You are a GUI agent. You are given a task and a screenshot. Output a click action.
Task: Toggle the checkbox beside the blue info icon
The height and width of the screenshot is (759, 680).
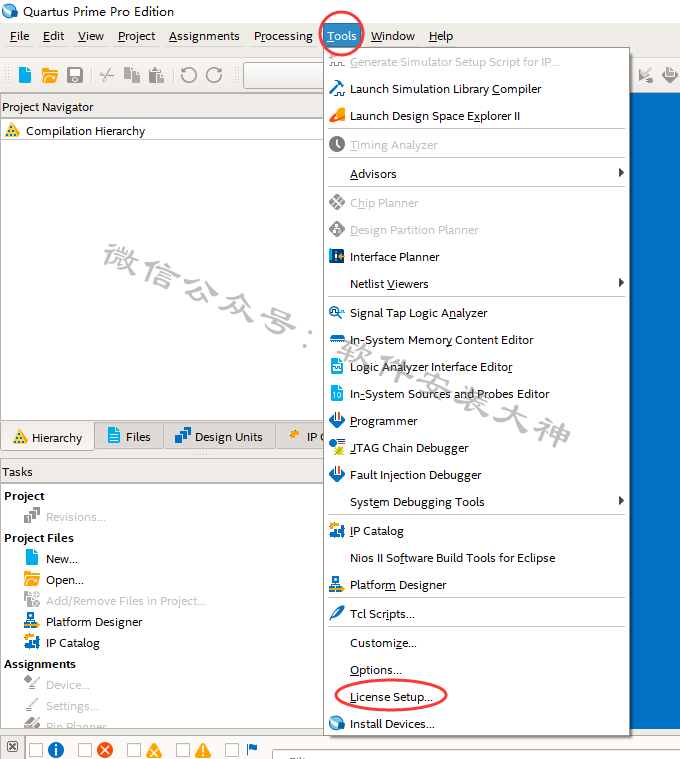[x=36, y=750]
